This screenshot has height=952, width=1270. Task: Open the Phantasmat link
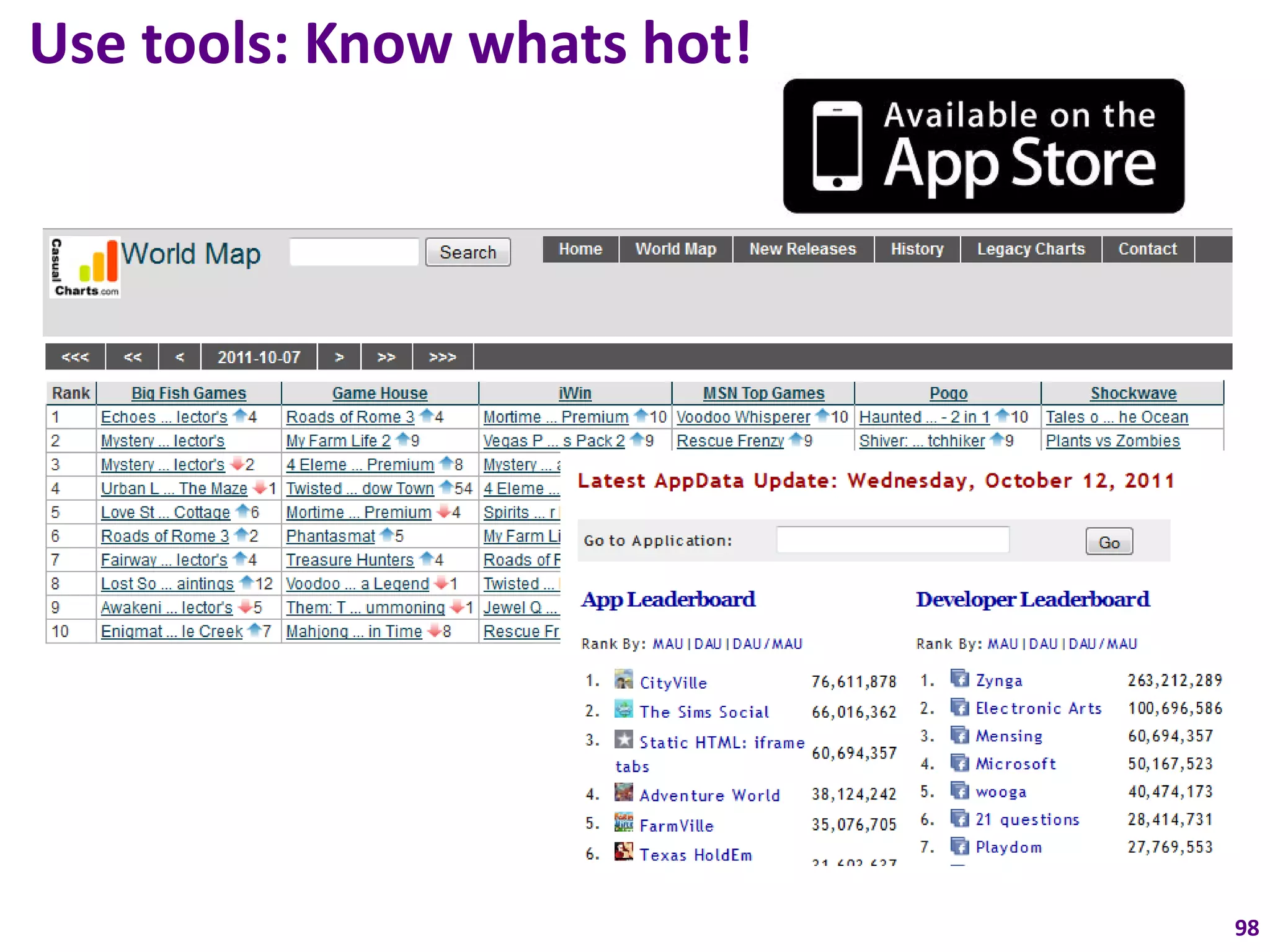click(x=331, y=536)
